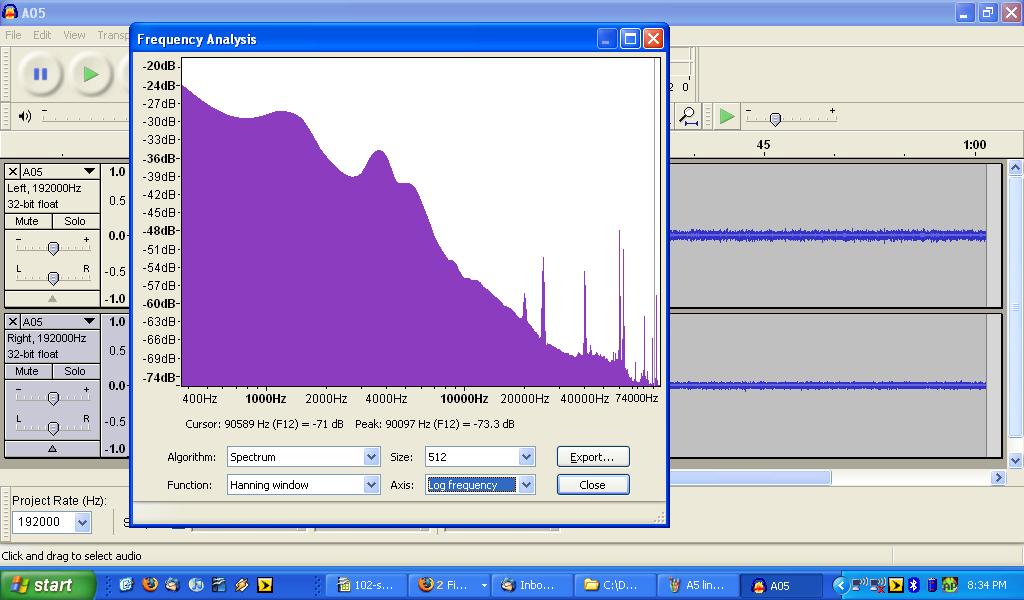Open Firefox from the quick launch bar
This screenshot has width=1024, height=600.
click(x=150, y=585)
